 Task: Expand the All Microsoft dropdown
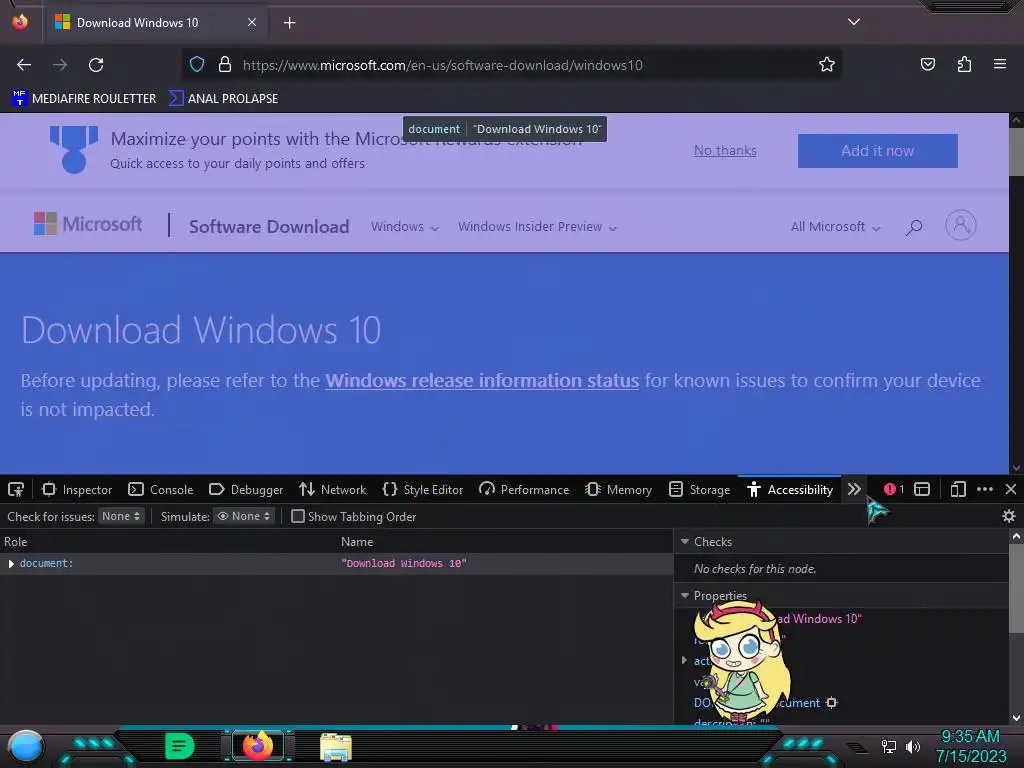pos(835,227)
